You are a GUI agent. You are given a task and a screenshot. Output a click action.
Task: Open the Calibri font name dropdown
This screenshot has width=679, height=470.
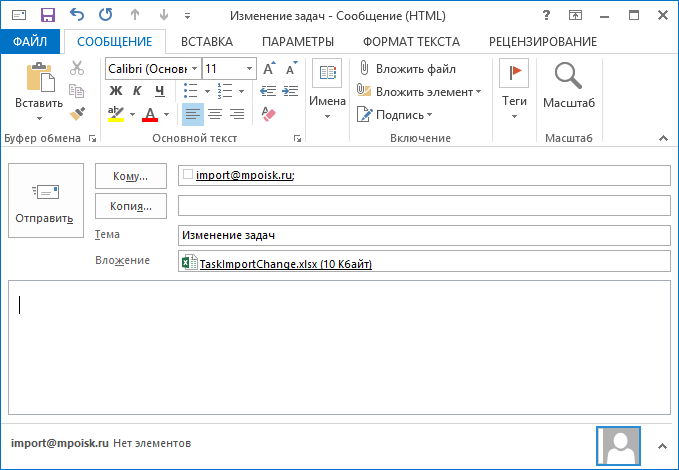193,69
